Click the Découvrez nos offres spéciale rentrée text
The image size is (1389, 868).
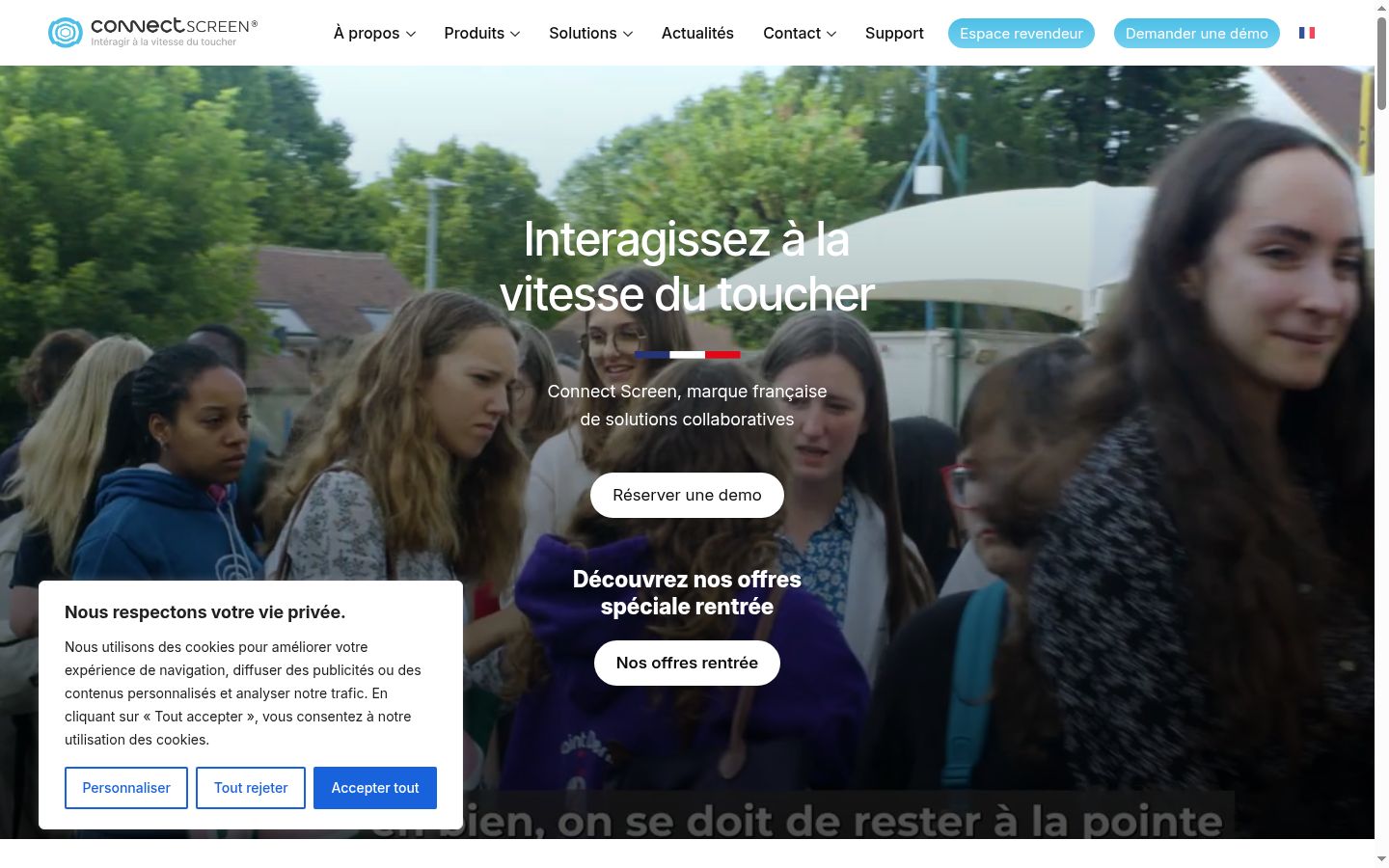tap(687, 593)
